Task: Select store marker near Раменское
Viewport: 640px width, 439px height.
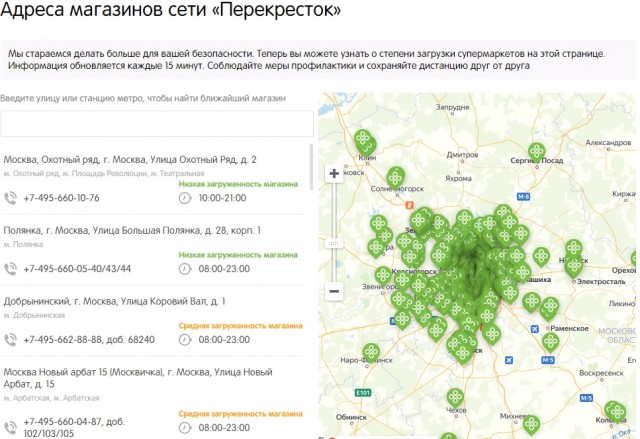Action: 550,341
